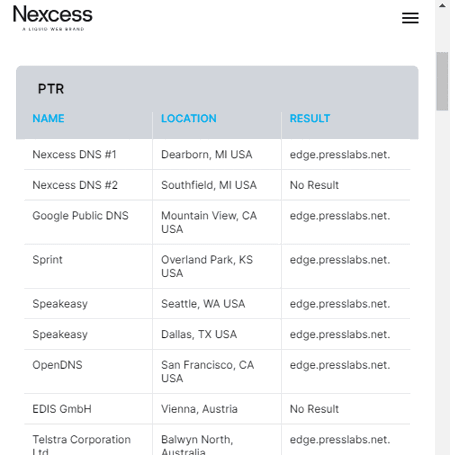This screenshot has height=455, width=450.
Task: Click Dearborn, MI USA location cell
Action: tap(207, 155)
